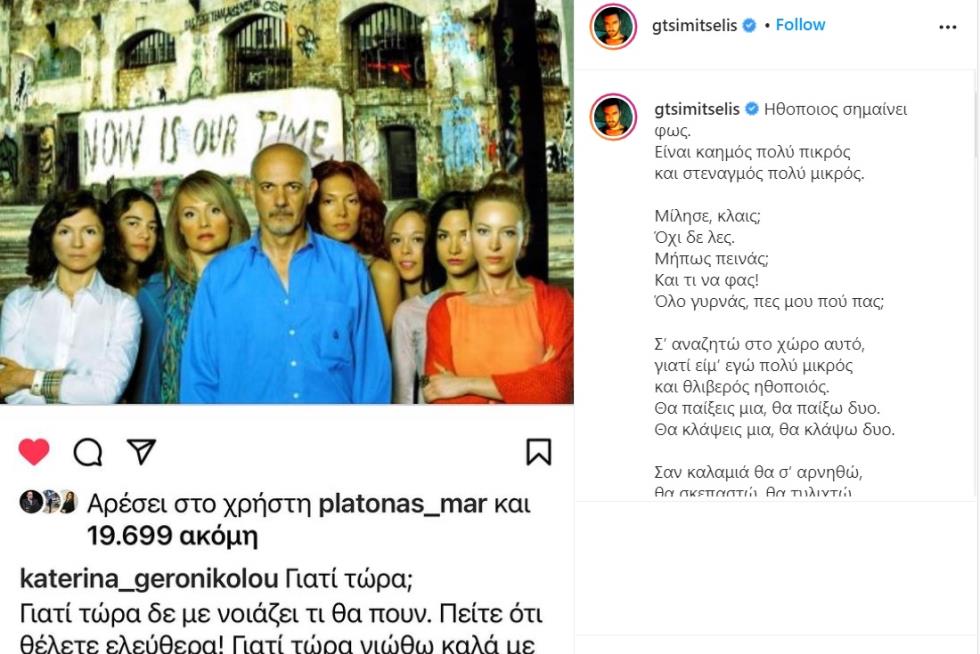The image size is (980, 654).
Task: Open gtsimitselis avatar beside caption
Action: point(613,117)
